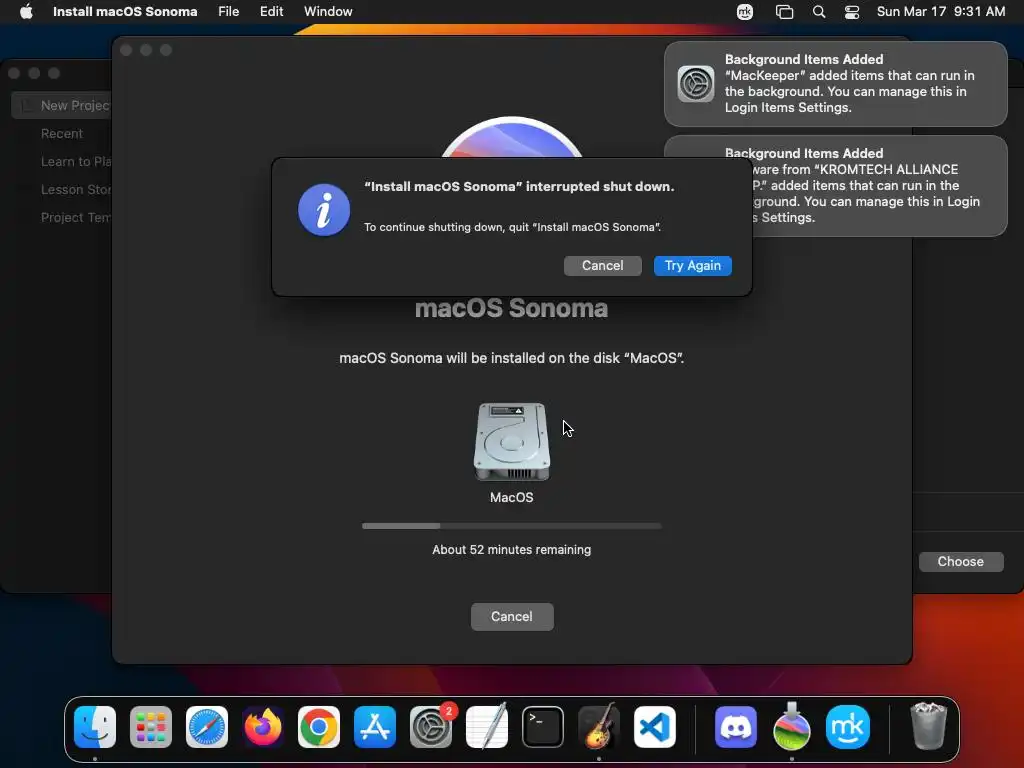This screenshot has height=768, width=1024.
Task: Open Visual Studio Code from the Dock
Action: (655, 727)
